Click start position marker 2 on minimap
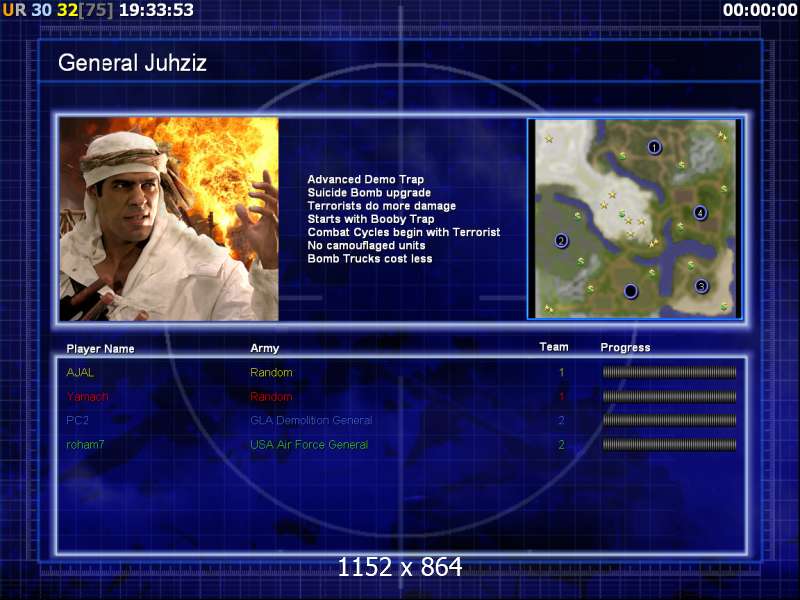Image resolution: width=800 pixels, height=600 pixels. (x=561, y=241)
